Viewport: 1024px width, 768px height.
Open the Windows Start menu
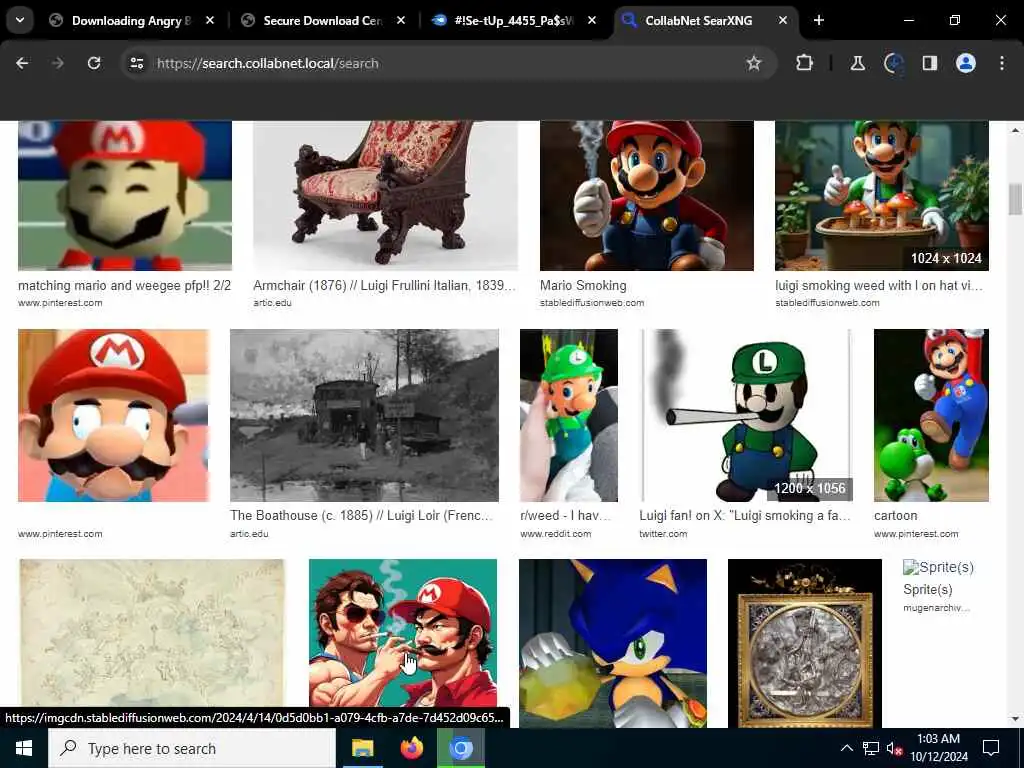point(24,748)
